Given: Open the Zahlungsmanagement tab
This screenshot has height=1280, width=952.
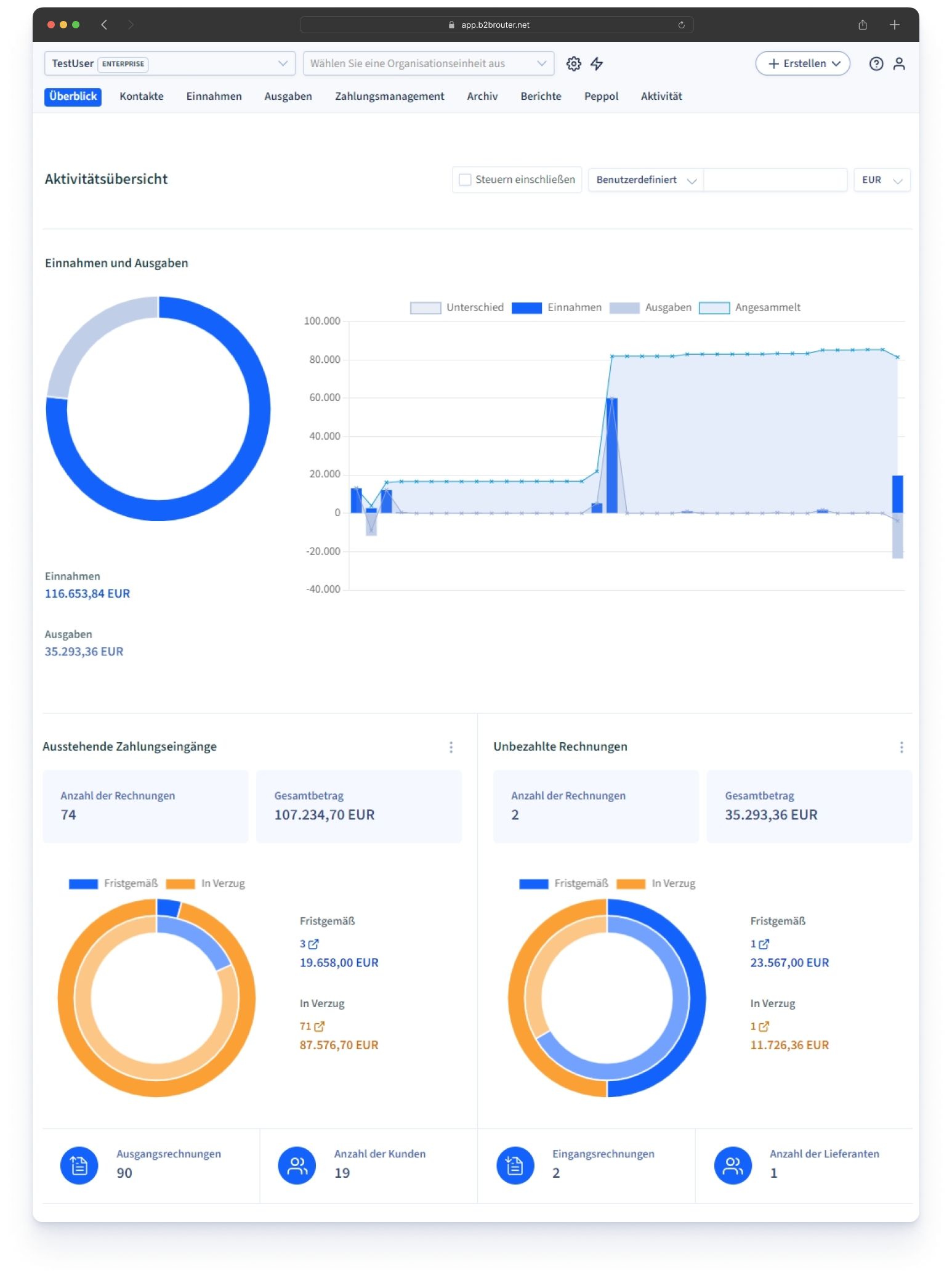Looking at the screenshot, I should coord(389,97).
